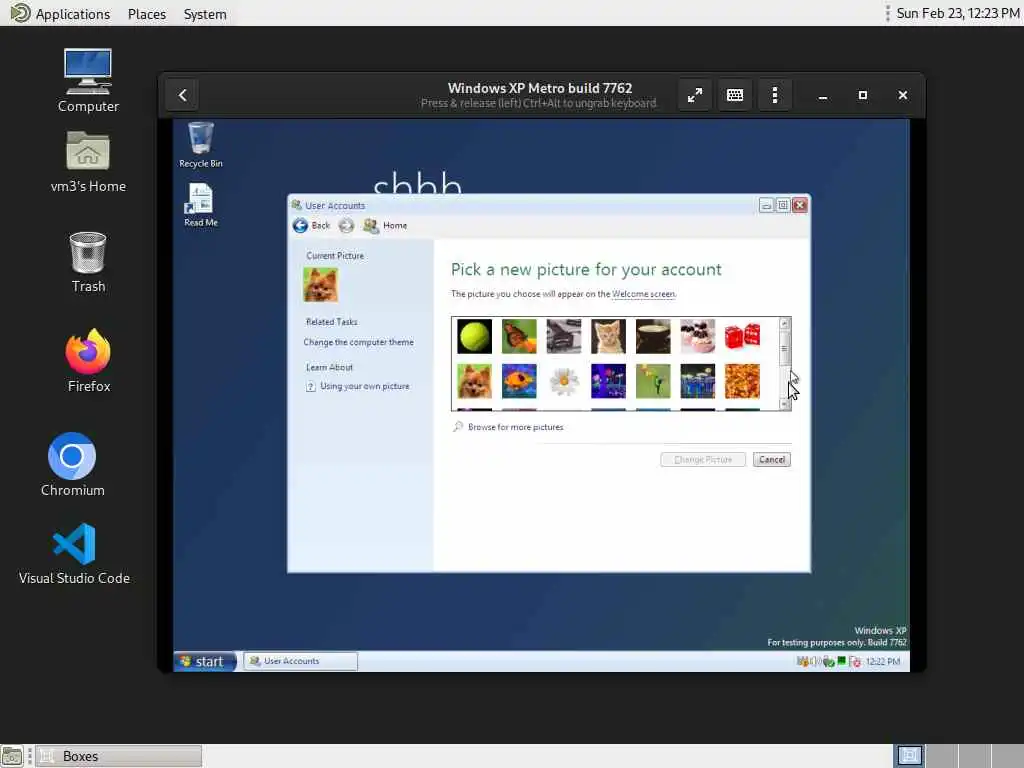Open the Windows XP Recycle Bin icon
This screenshot has width=1024, height=768.
[x=200, y=145]
